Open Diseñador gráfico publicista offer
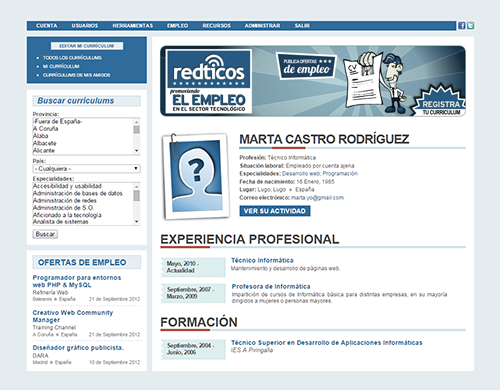The height and width of the screenshot is (390, 500). [x=78, y=348]
